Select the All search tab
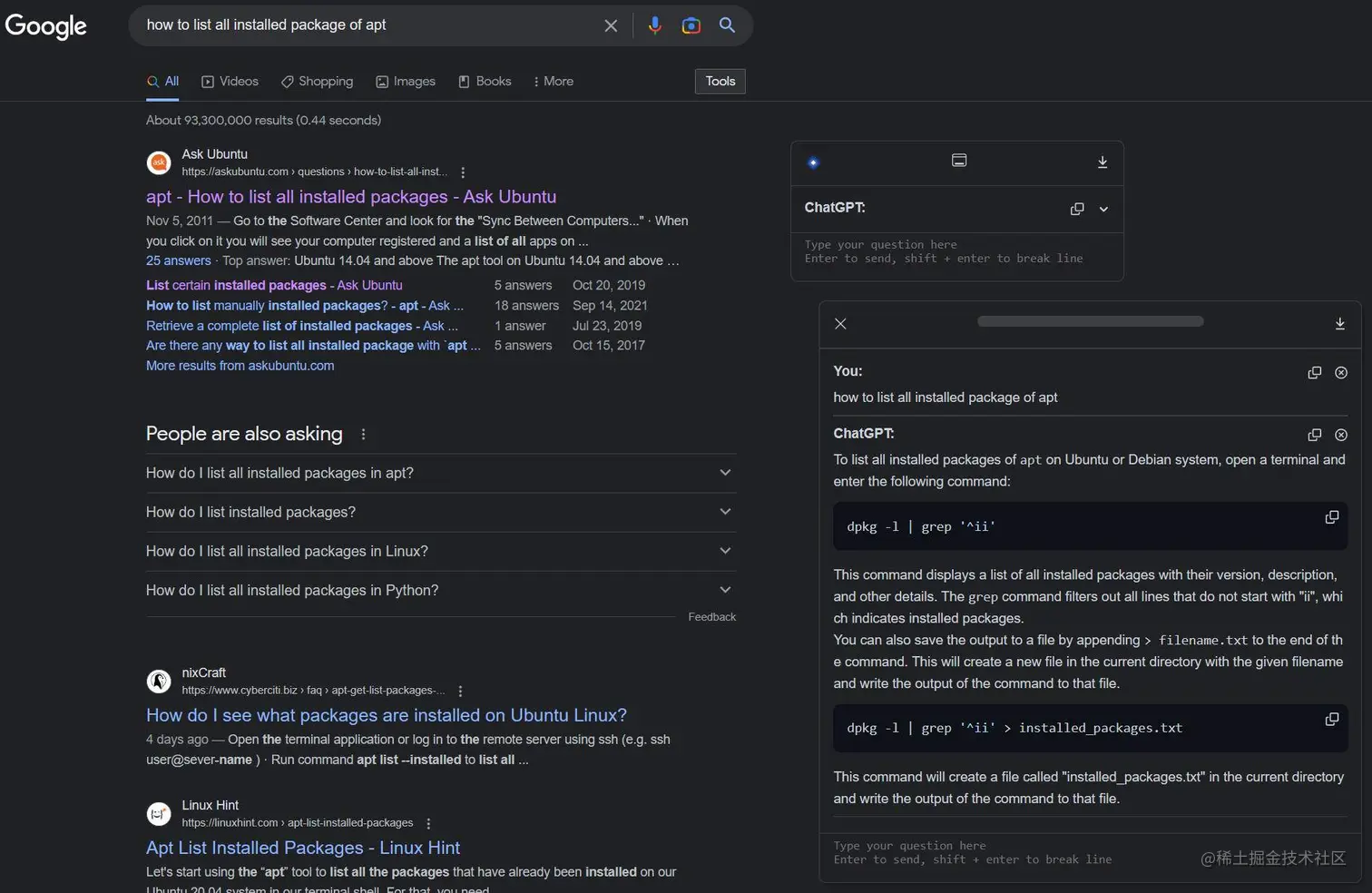Image resolution: width=1372 pixels, height=893 pixels. 163,82
